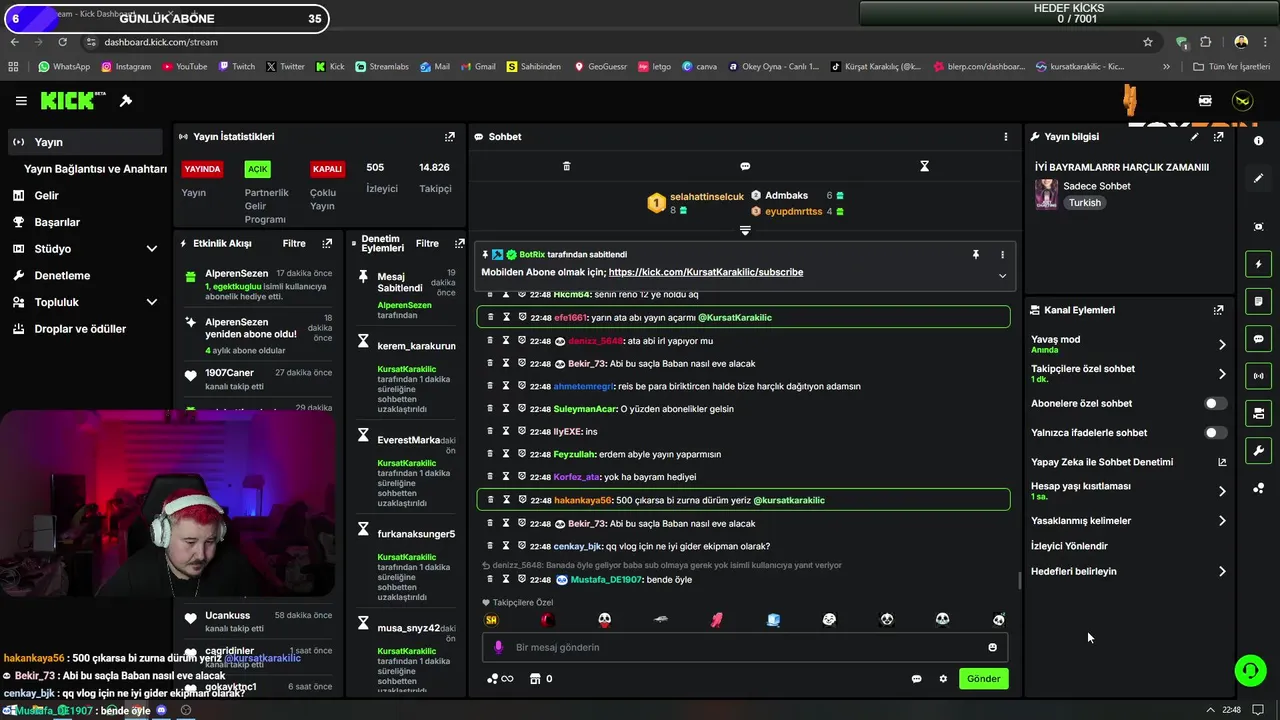Click the info icon in right sidebar
1280x720 pixels.
[x=1258, y=141]
